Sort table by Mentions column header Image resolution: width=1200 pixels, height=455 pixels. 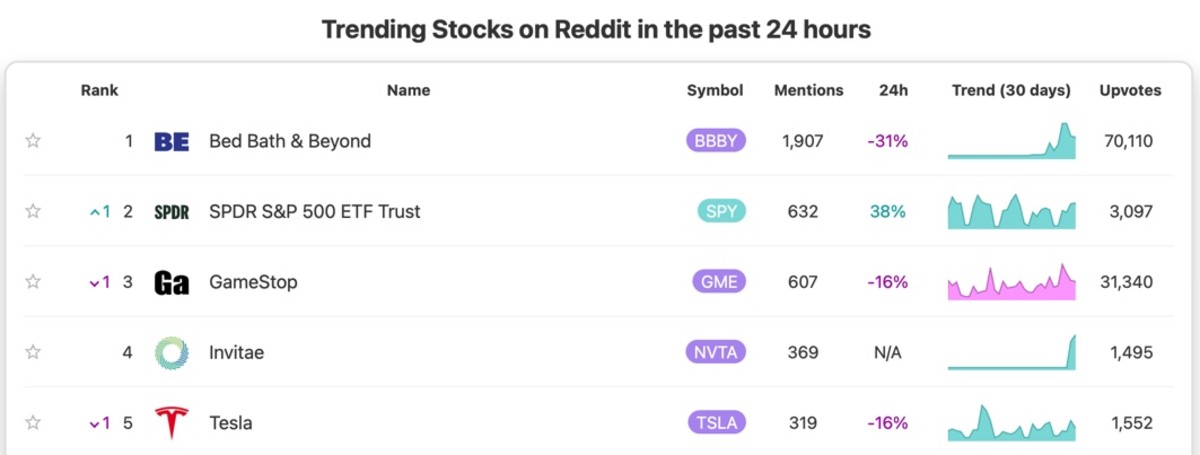(809, 90)
